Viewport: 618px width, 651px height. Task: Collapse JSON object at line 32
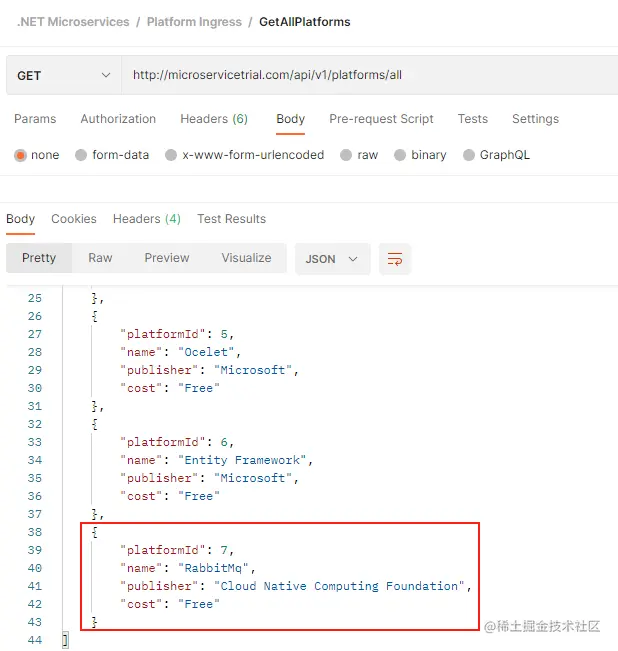click(95, 424)
